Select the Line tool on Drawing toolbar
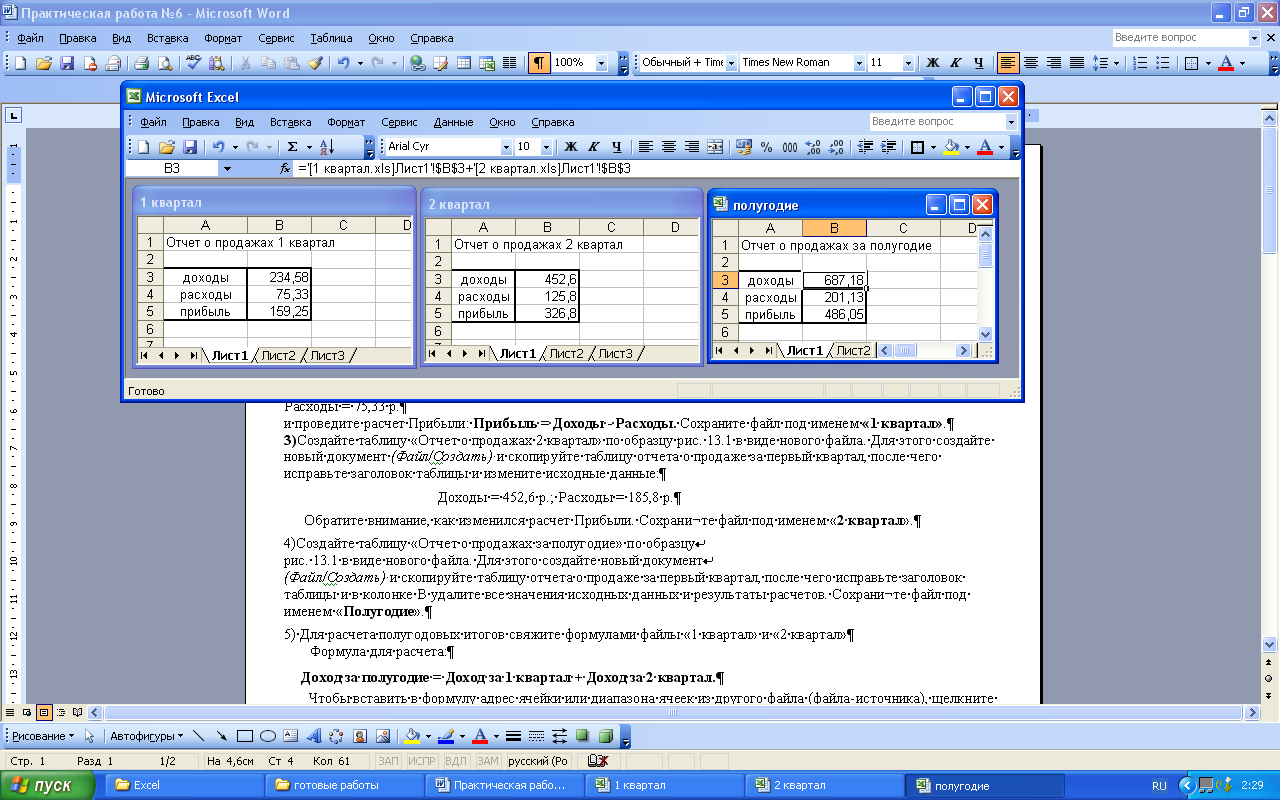Image resolution: width=1280 pixels, height=800 pixels. click(x=198, y=736)
